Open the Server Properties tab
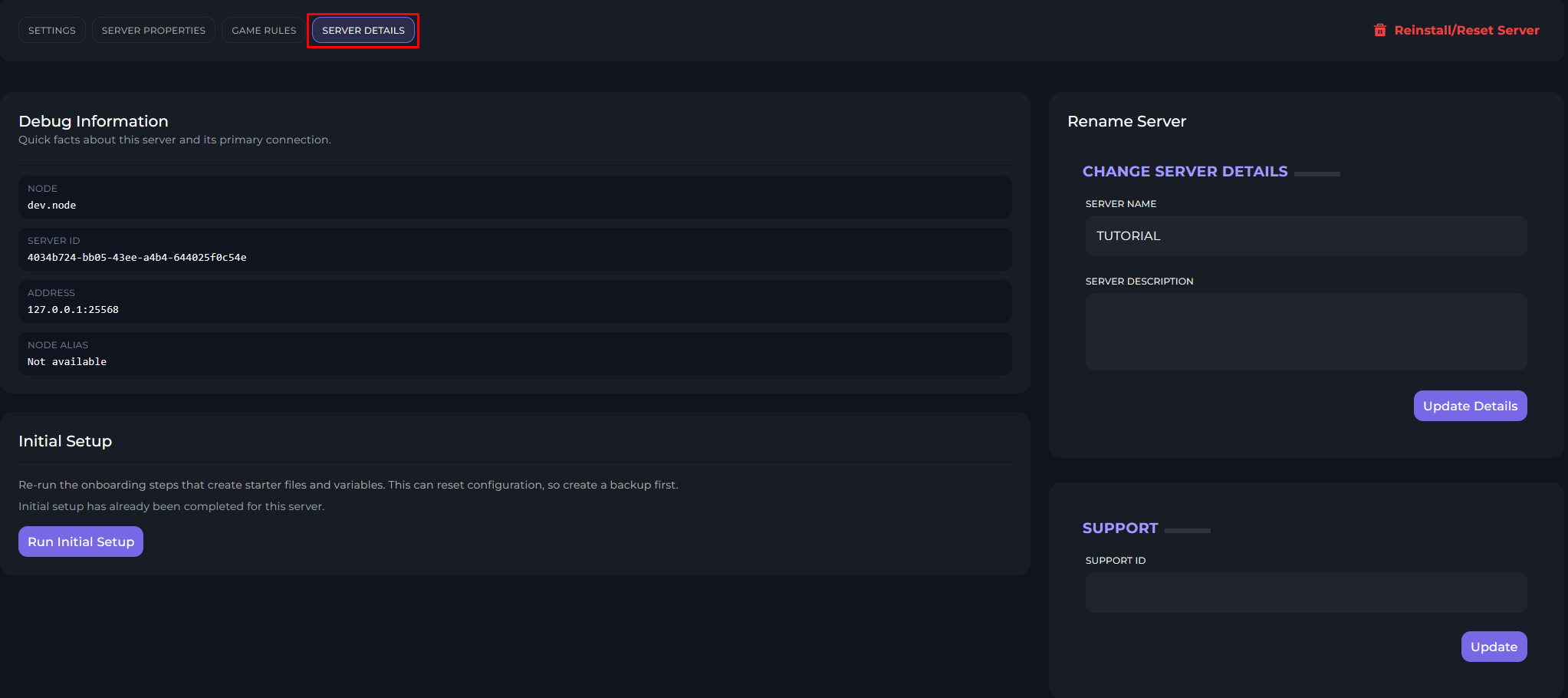 click(x=153, y=31)
